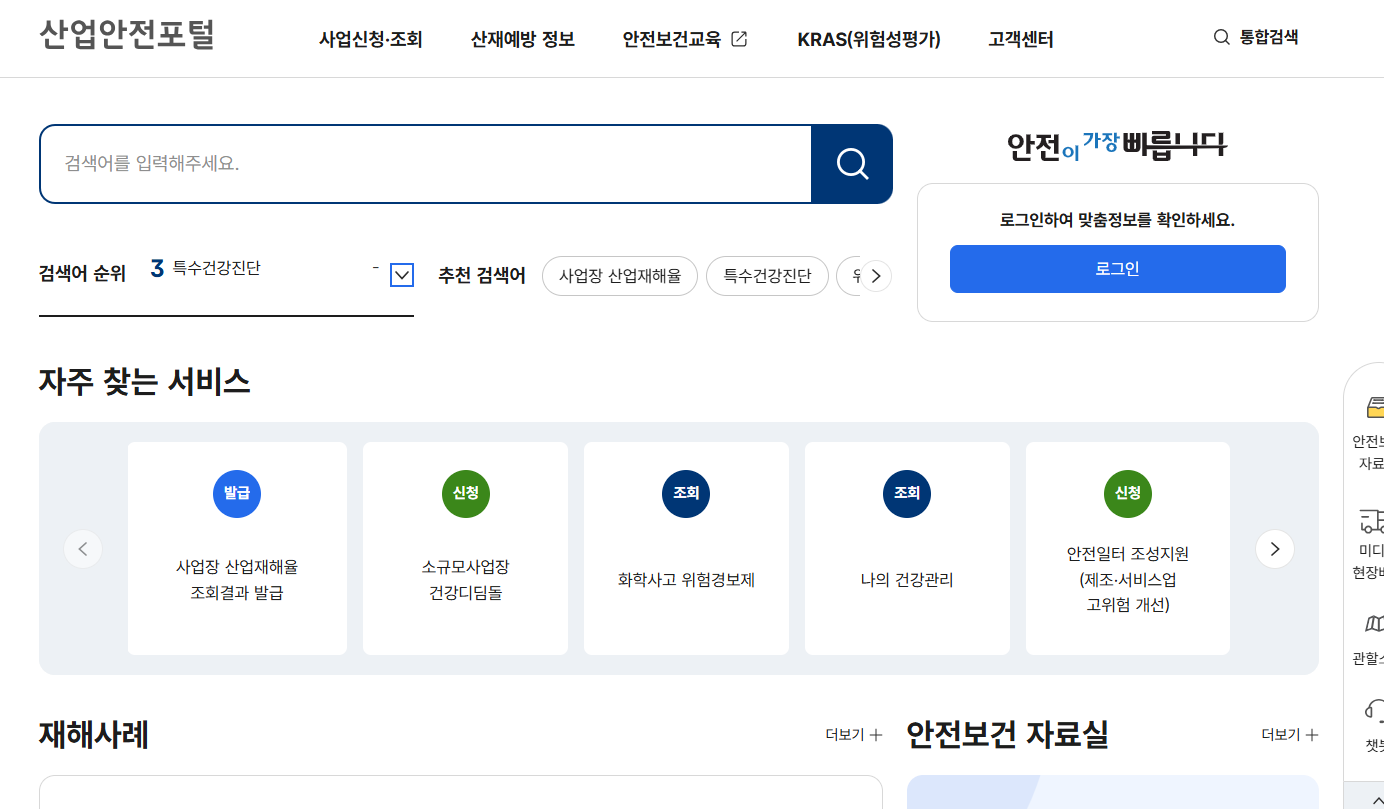Viewport: 1384px width, 809px height.
Task: Open the 산재예방 정보 menu
Action: point(523,40)
